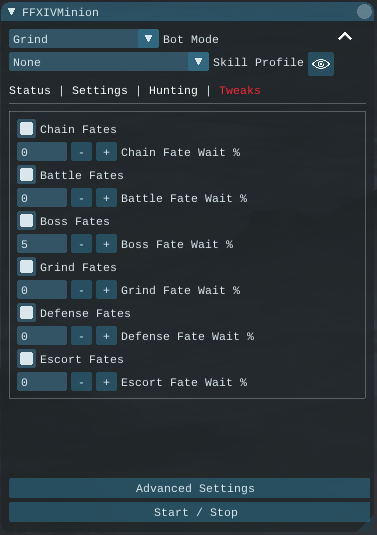
Task: Collapse panel with the upward chevron icon
Action: 345,36
